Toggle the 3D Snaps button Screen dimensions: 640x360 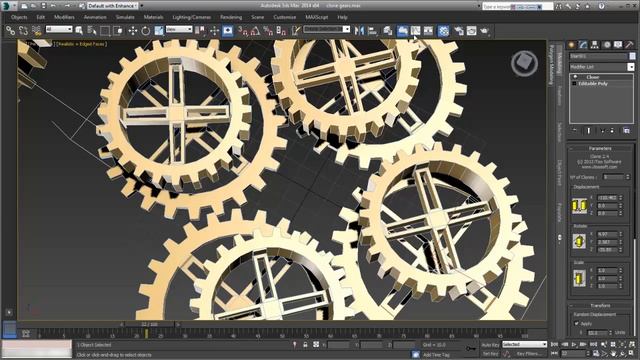[243, 31]
